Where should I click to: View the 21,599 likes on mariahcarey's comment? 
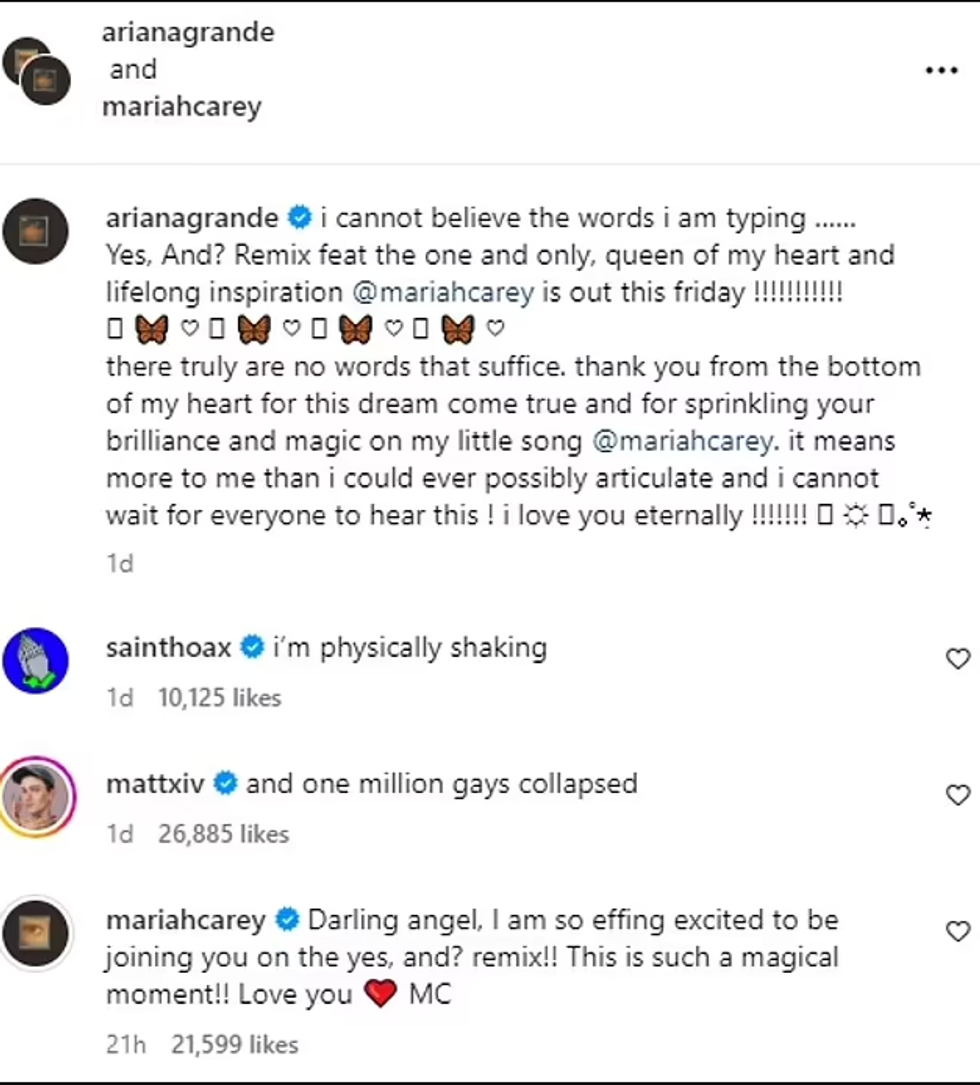(235, 1045)
